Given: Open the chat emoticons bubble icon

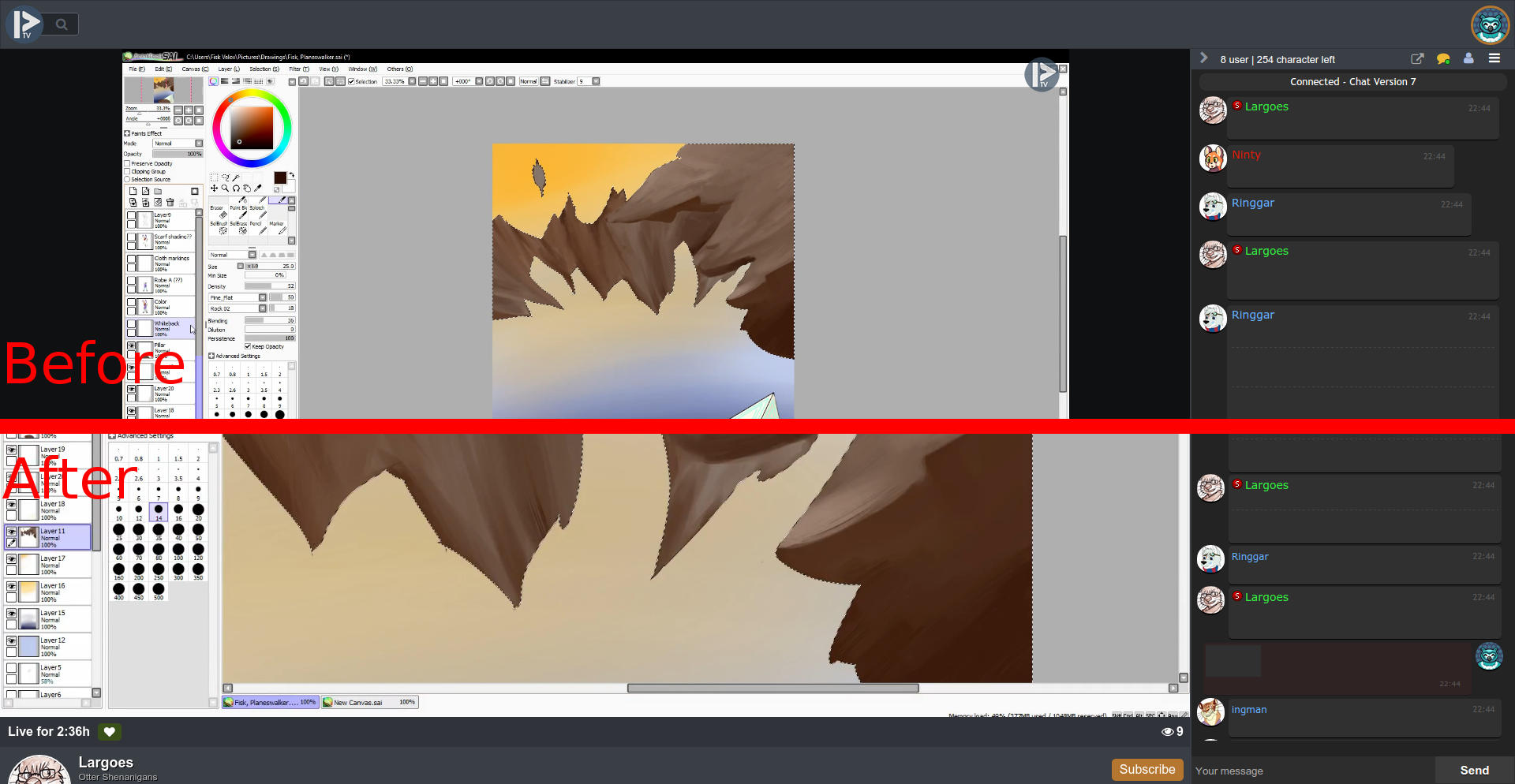Looking at the screenshot, I should [1443, 59].
